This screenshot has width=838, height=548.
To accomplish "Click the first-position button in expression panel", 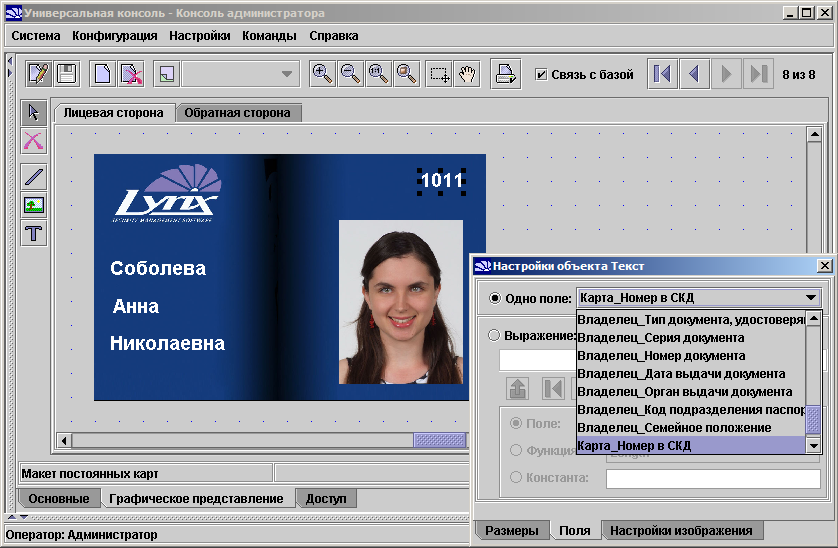I will coord(553,388).
